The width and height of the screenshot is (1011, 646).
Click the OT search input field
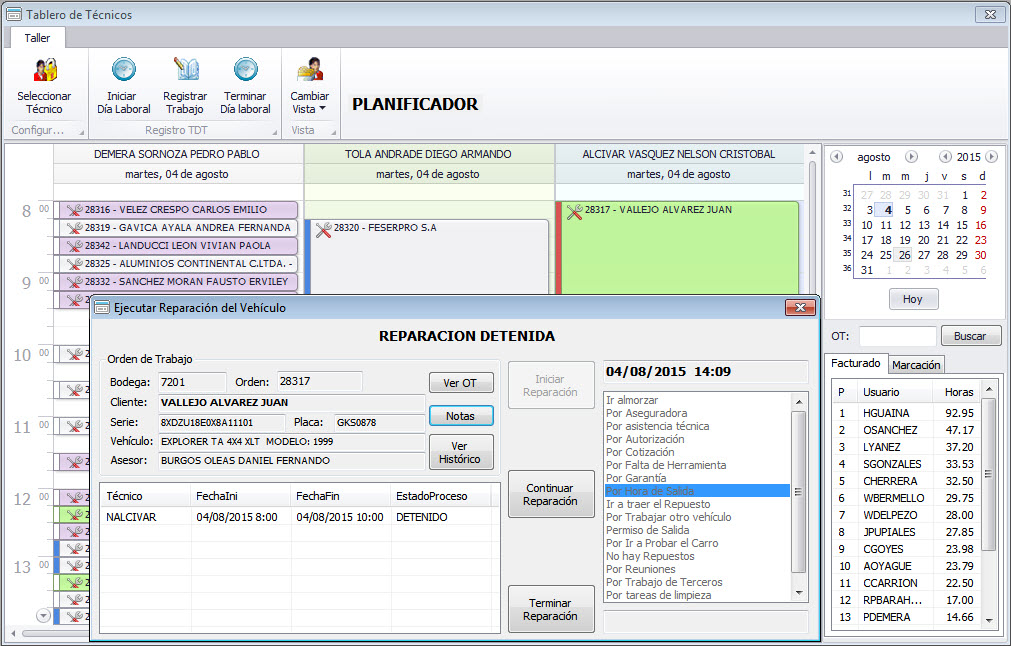897,337
